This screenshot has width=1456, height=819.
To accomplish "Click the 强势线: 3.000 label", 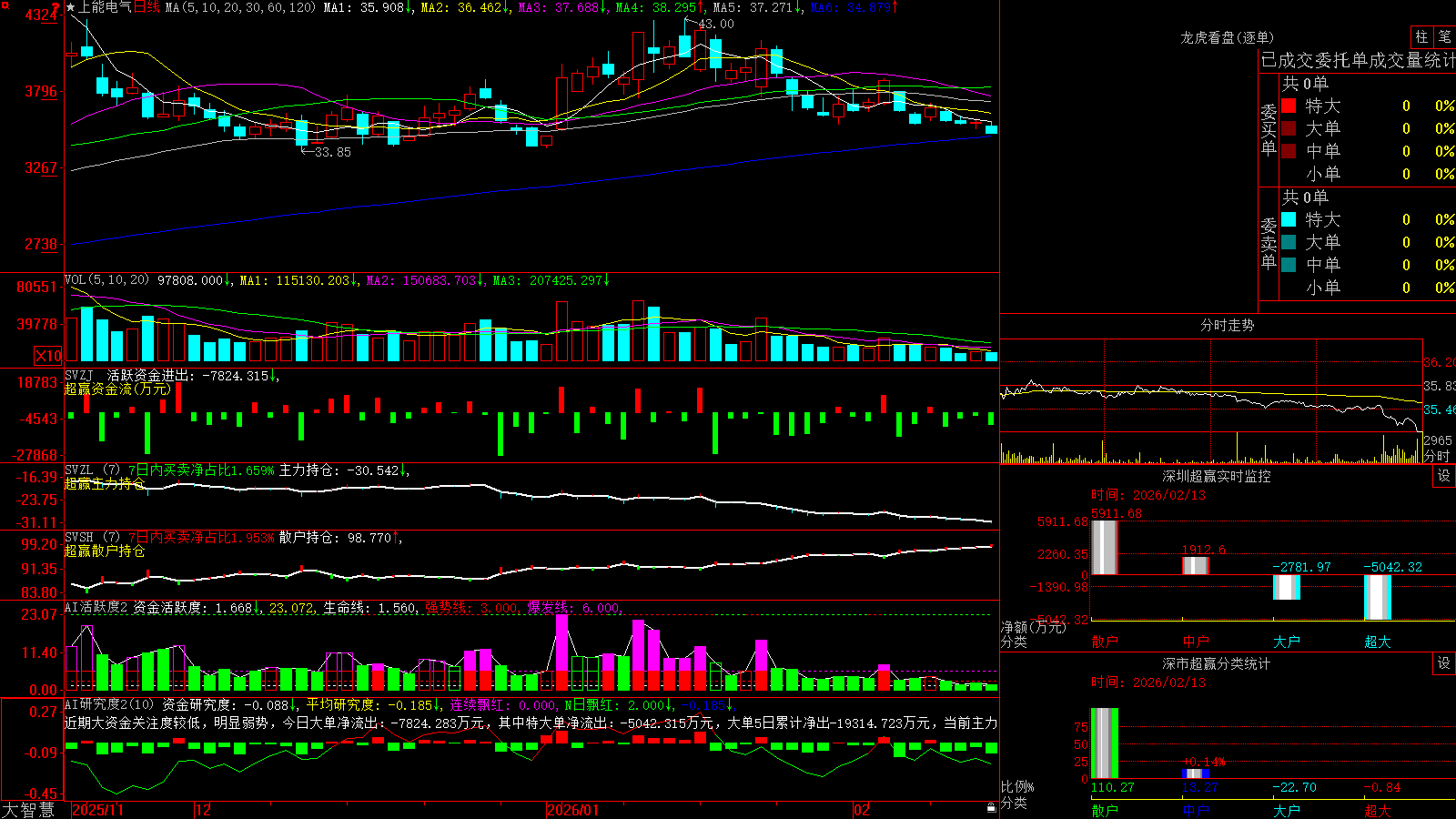I will pyautogui.click(x=471, y=608).
